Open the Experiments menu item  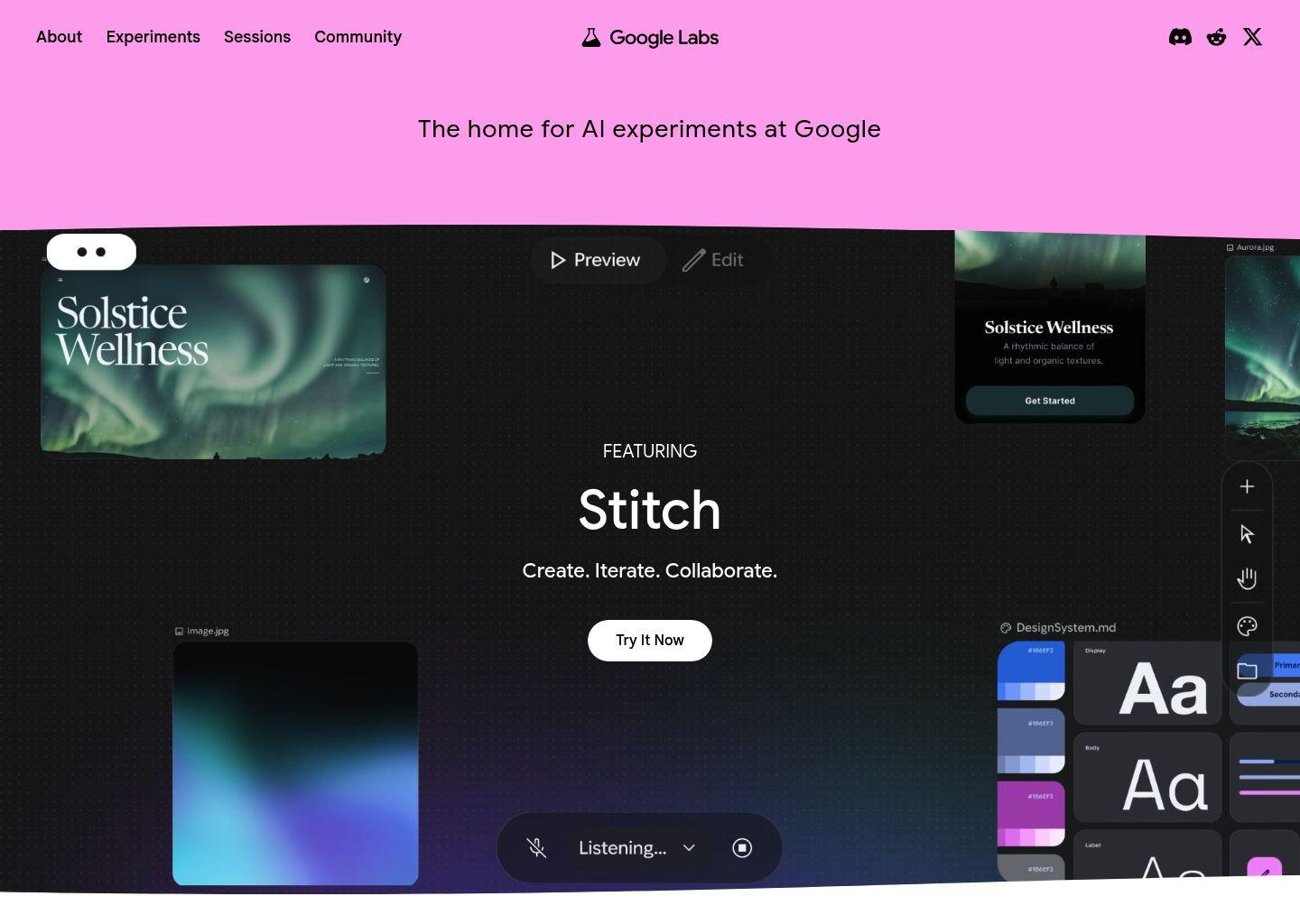pos(153,37)
